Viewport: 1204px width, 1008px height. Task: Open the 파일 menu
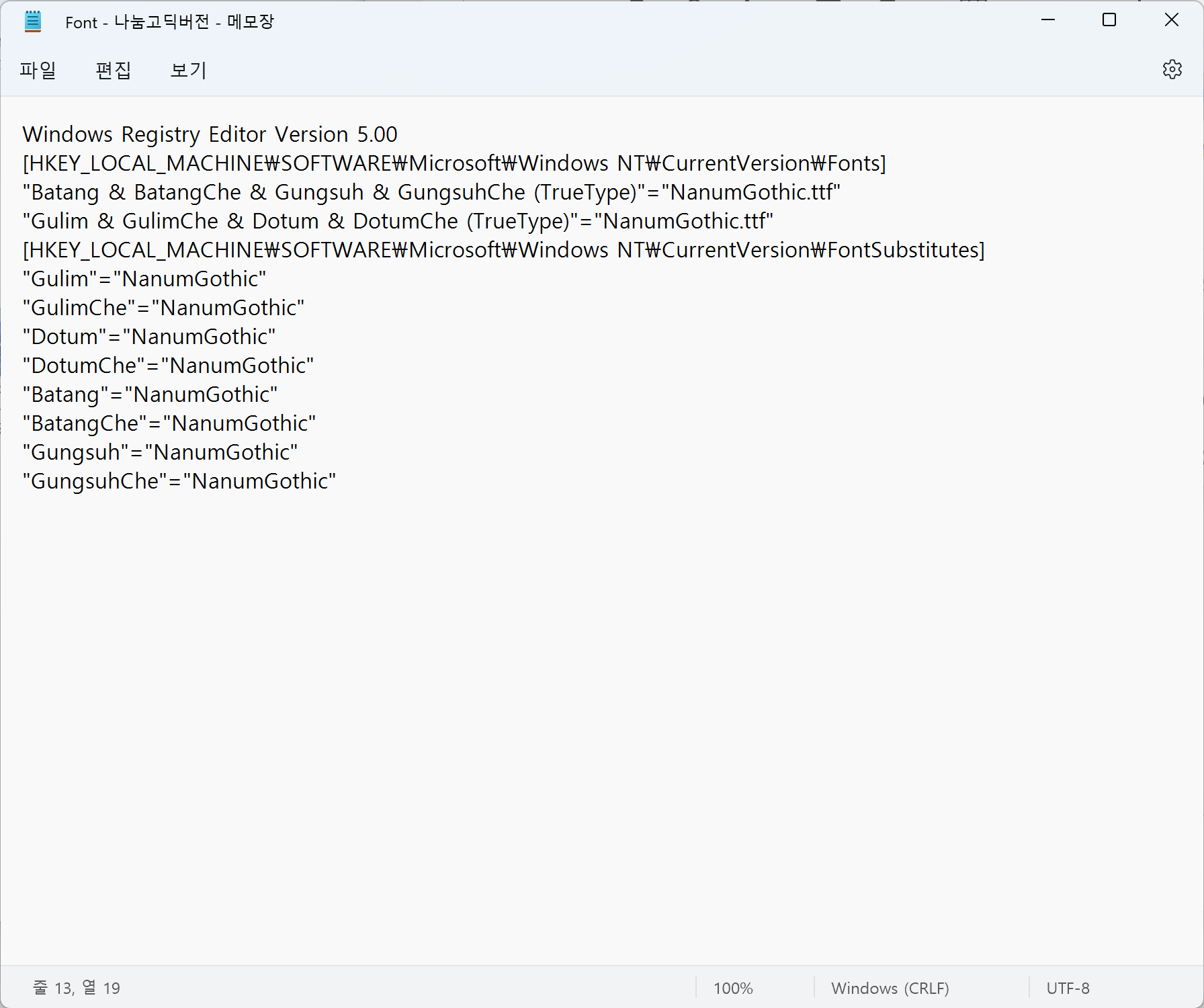pyautogui.click(x=38, y=70)
